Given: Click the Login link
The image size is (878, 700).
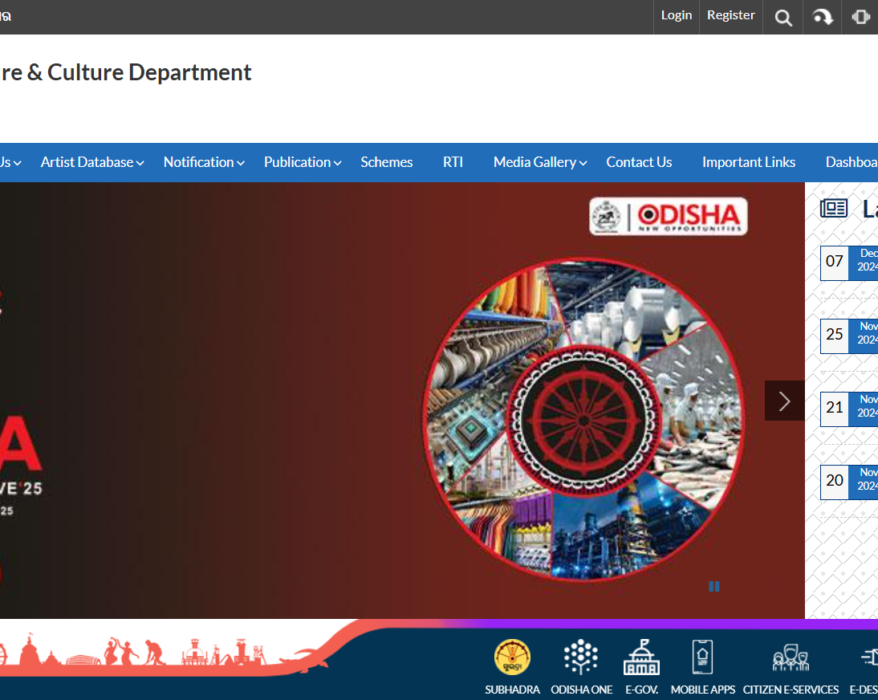Looking at the screenshot, I should (676, 15).
